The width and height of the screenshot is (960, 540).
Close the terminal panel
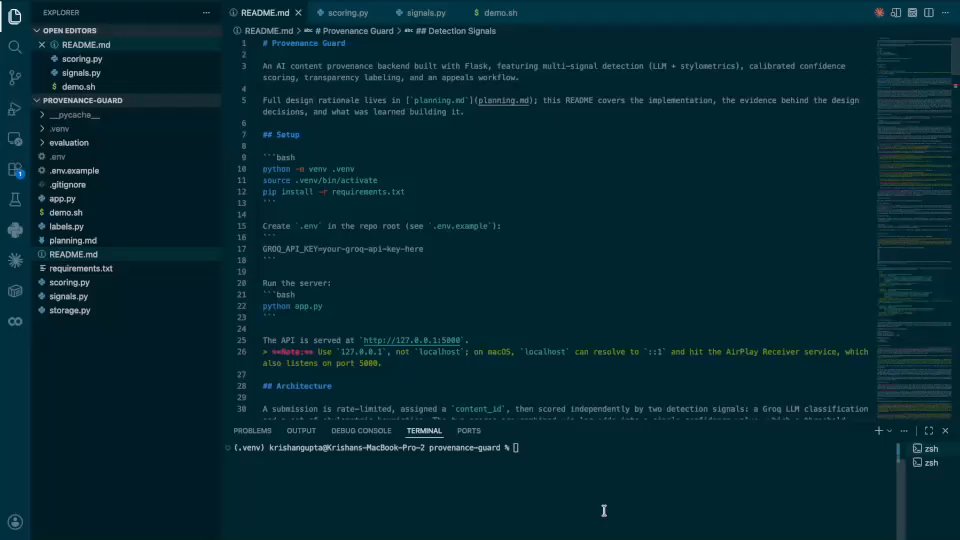945,431
